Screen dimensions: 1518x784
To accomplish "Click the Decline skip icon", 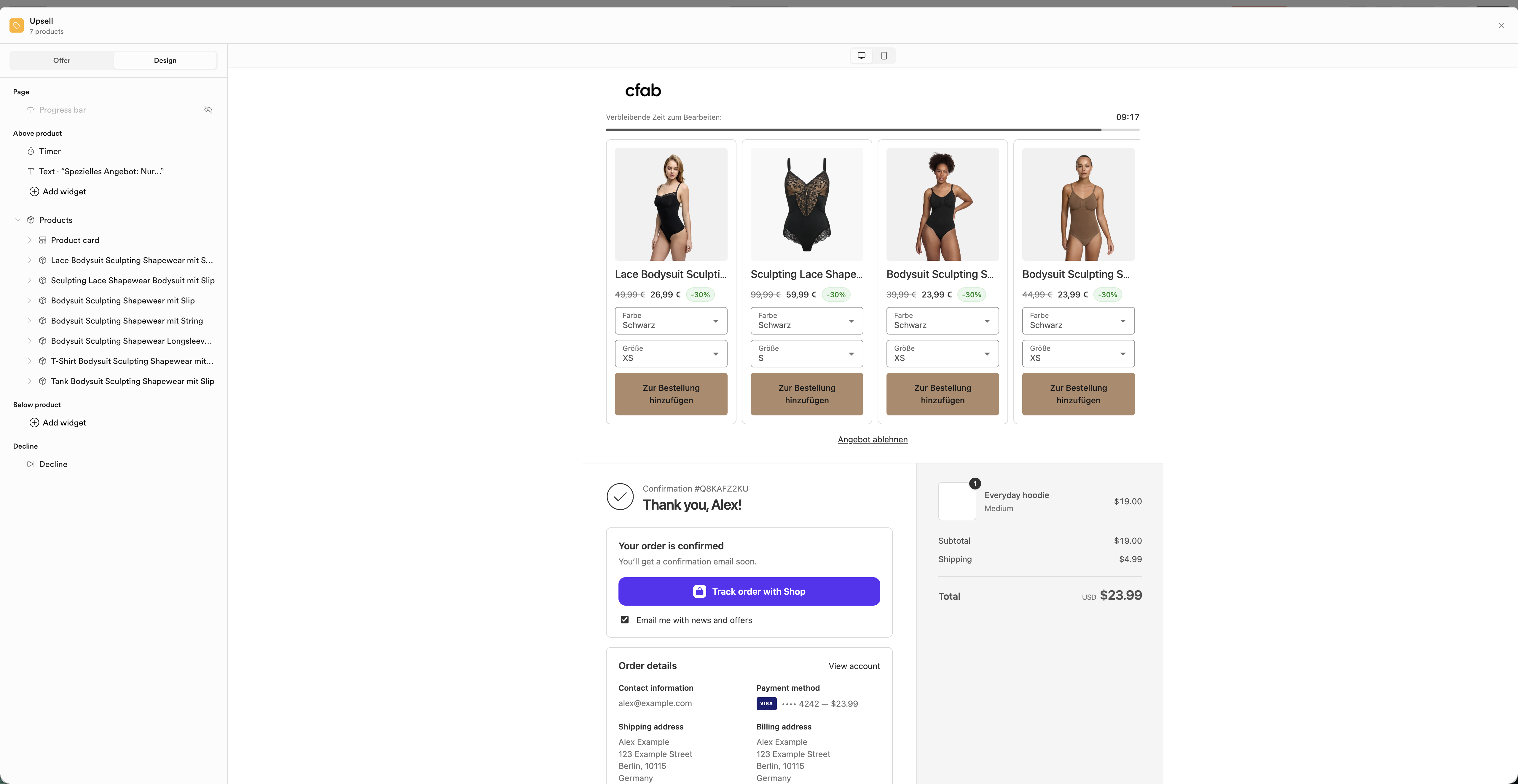I will [x=31, y=464].
